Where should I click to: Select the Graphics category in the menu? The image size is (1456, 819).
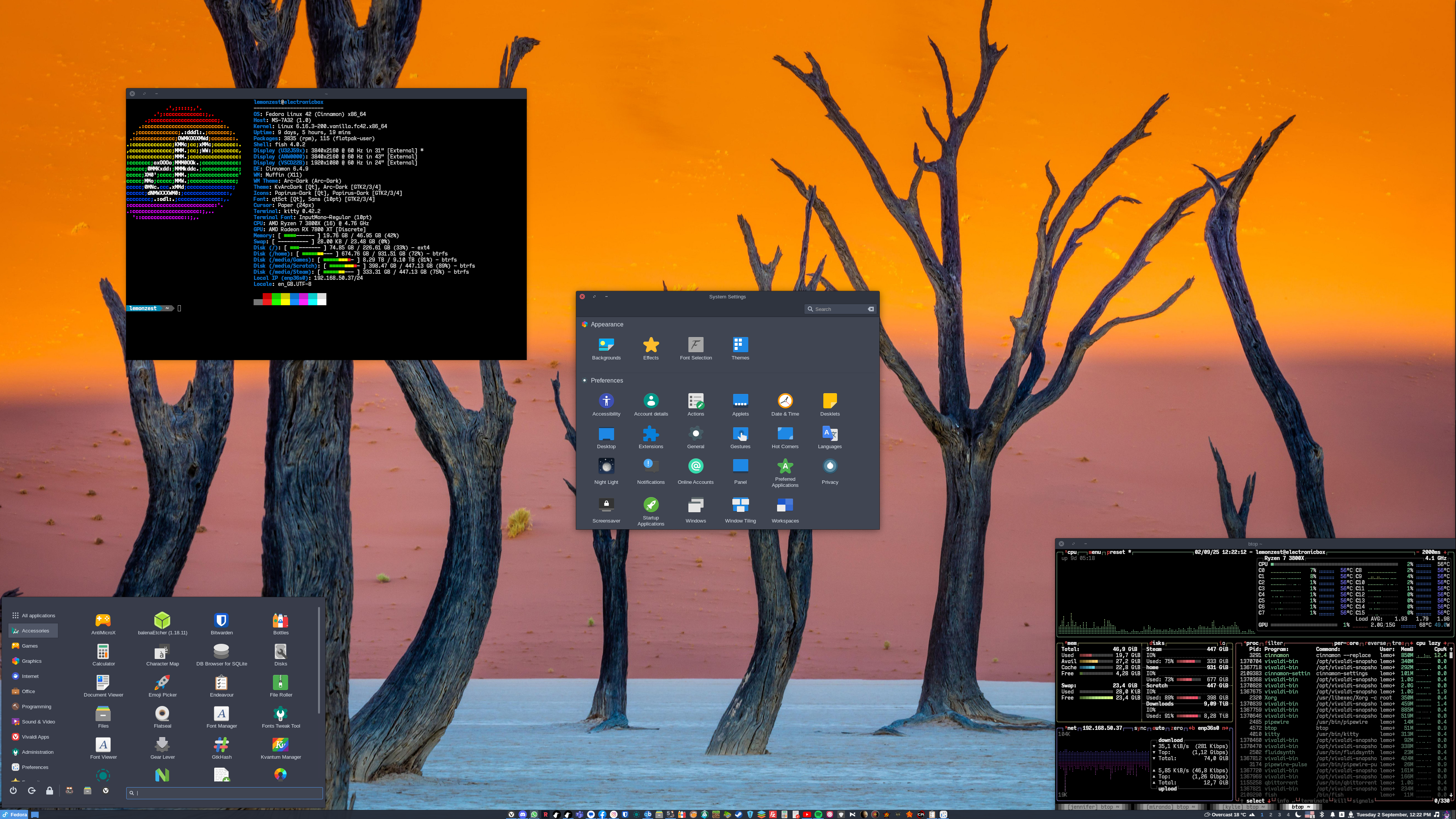click(x=32, y=661)
